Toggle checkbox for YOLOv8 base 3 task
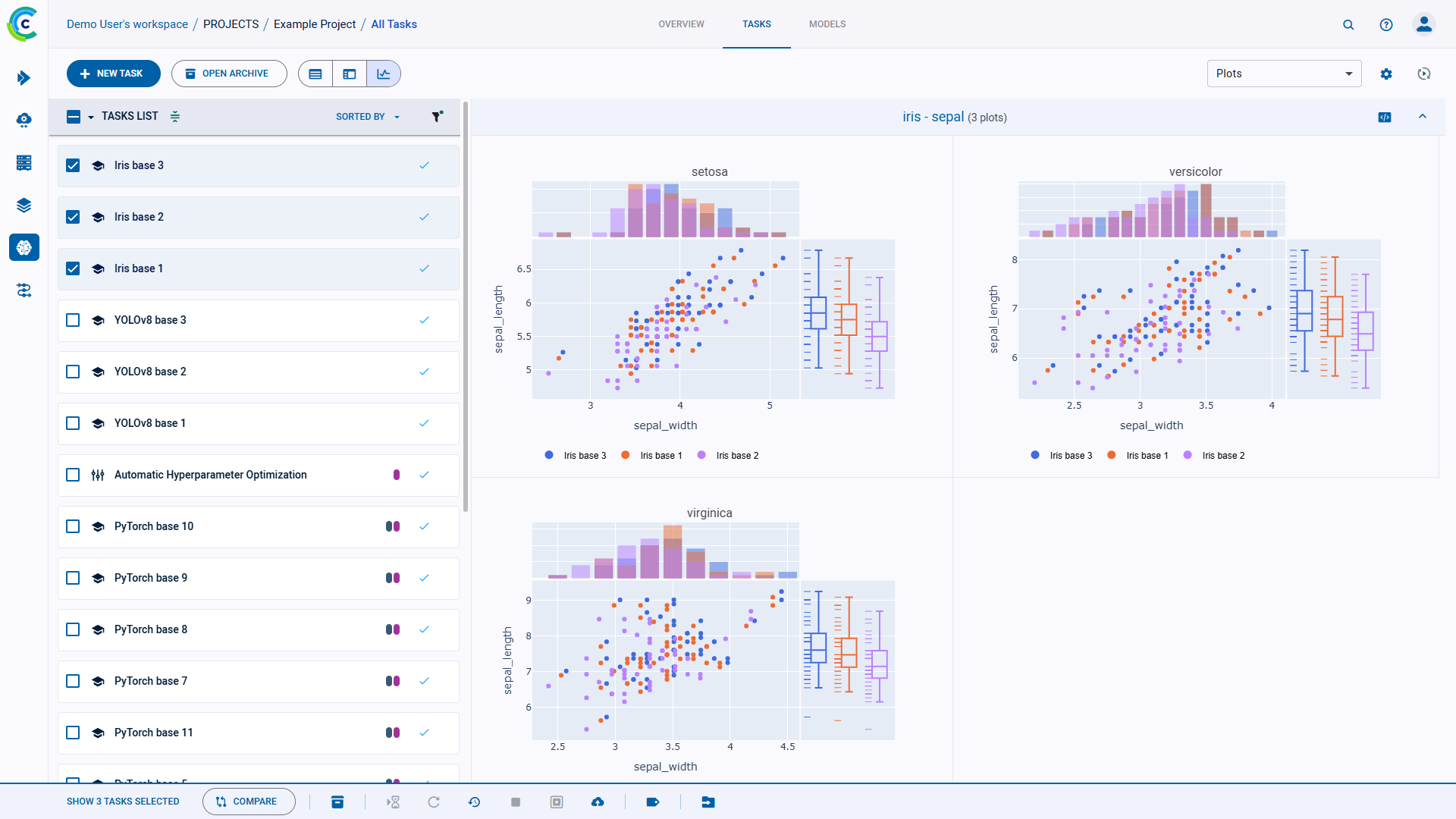Viewport: 1456px width, 819px height. 74,320
